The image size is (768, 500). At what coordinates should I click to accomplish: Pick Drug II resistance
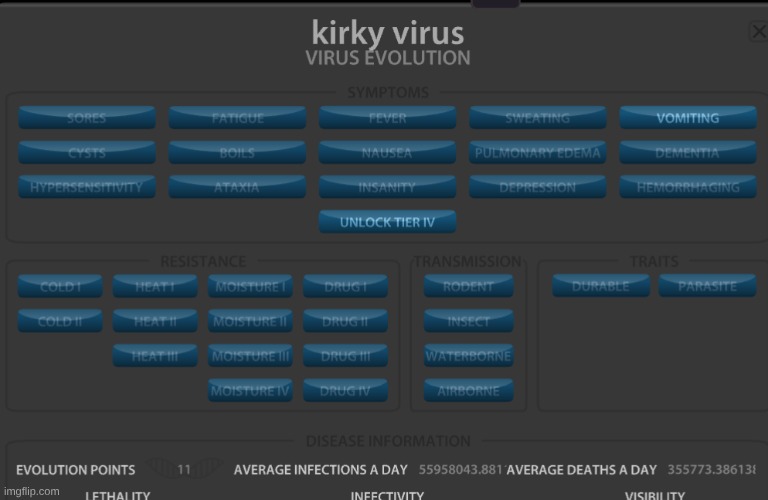[x=345, y=321]
